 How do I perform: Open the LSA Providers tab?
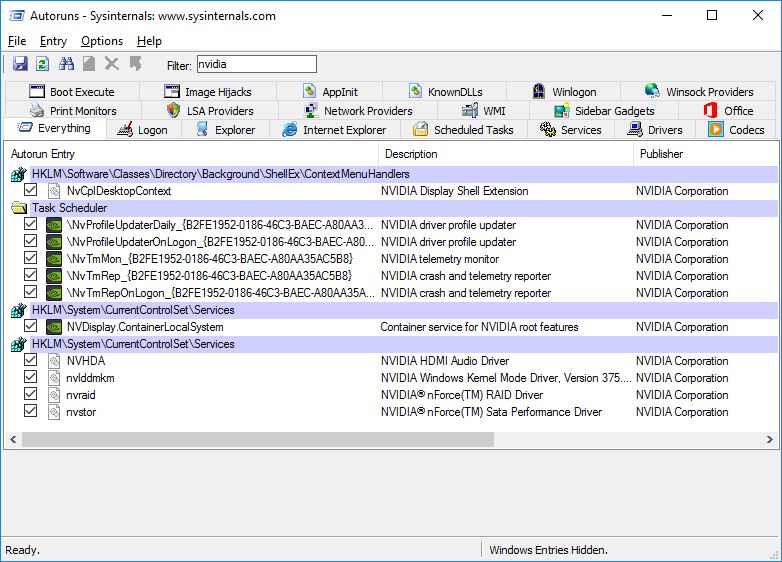210,111
